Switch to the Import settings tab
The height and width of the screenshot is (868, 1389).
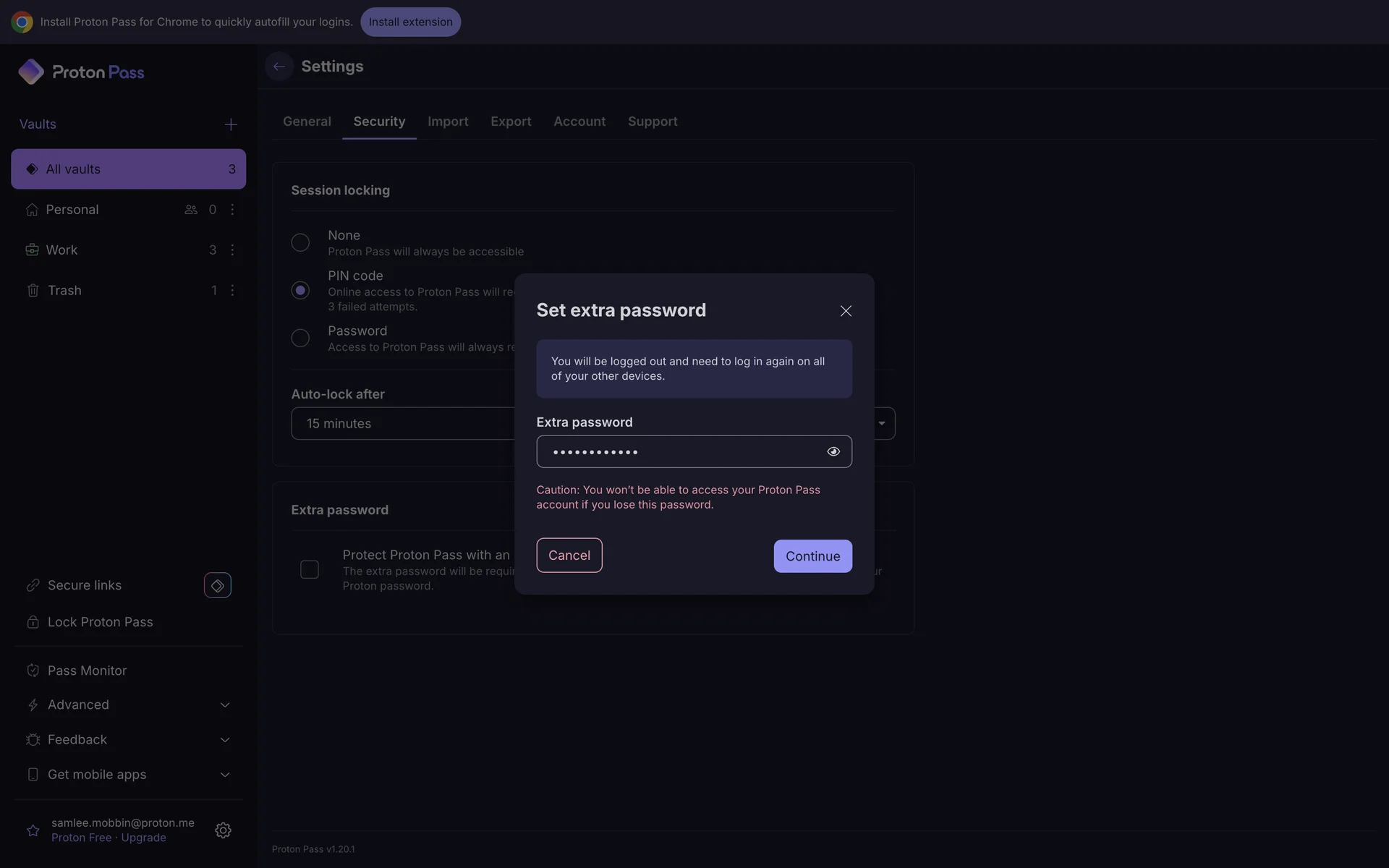tap(448, 122)
